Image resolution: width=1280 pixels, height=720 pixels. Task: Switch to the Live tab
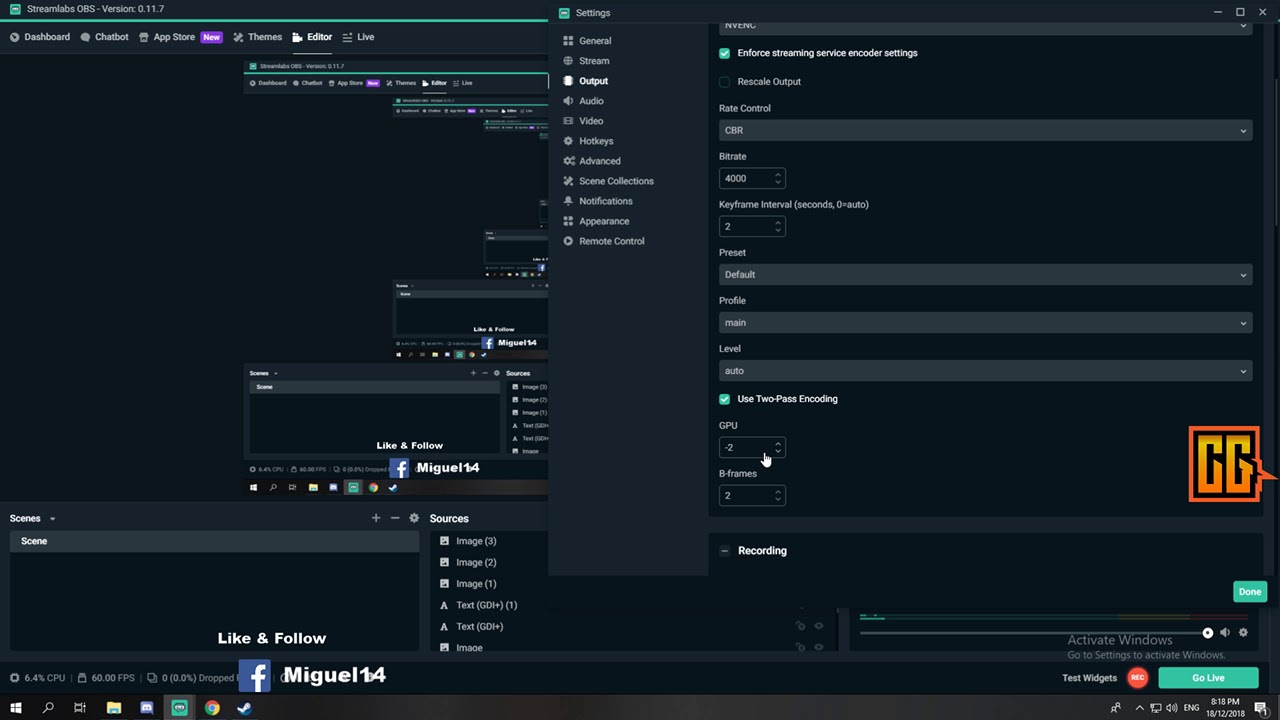click(358, 37)
